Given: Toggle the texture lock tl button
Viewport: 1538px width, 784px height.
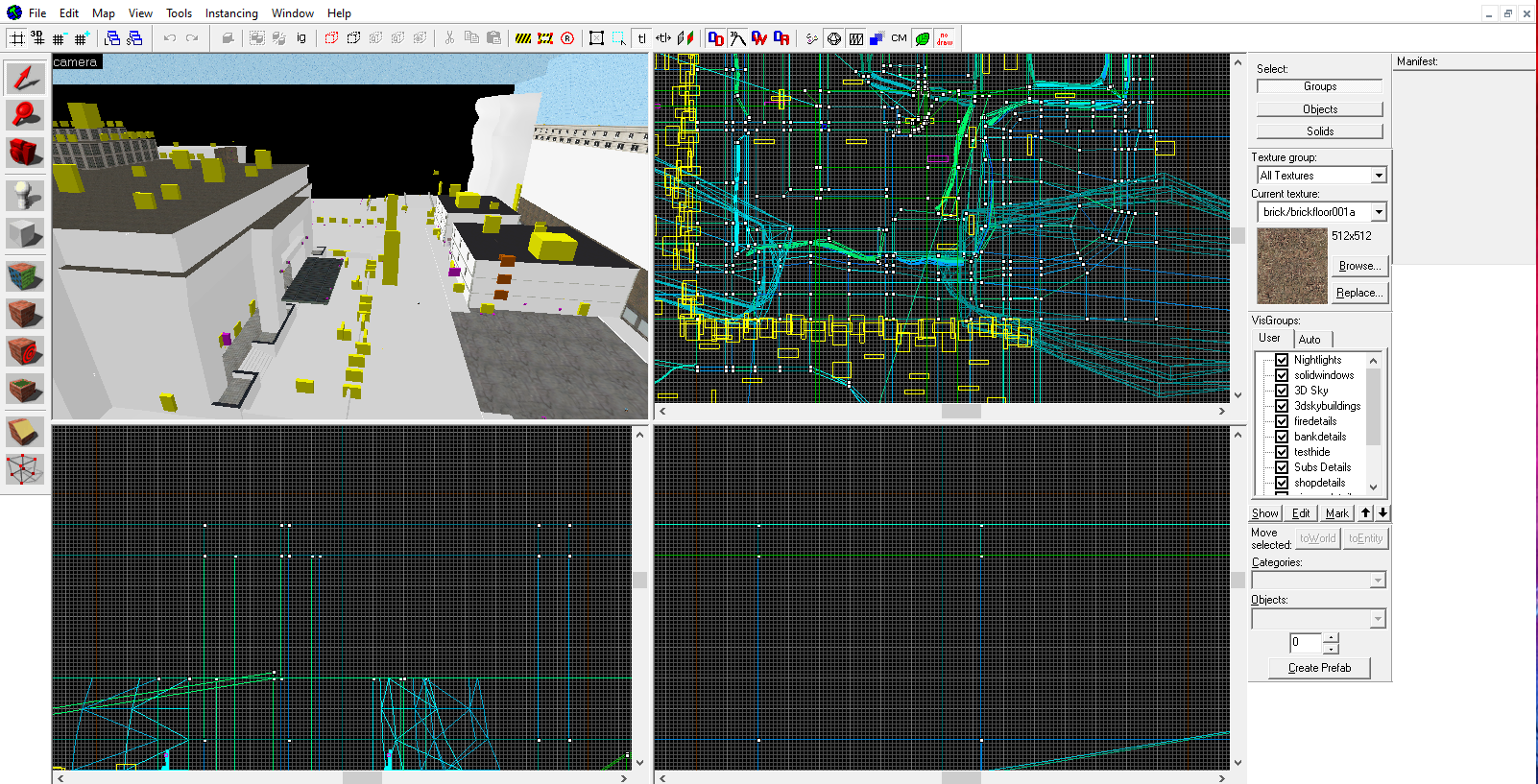Looking at the screenshot, I should 641,38.
